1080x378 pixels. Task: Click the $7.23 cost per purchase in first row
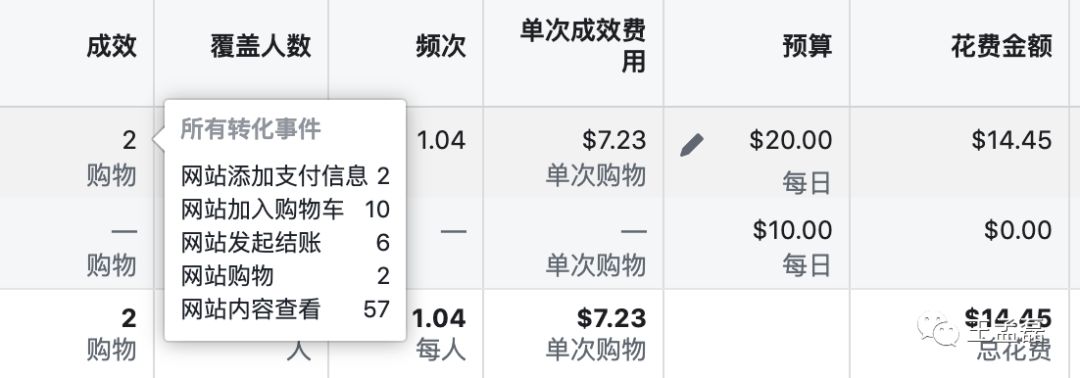pyautogui.click(x=614, y=140)
